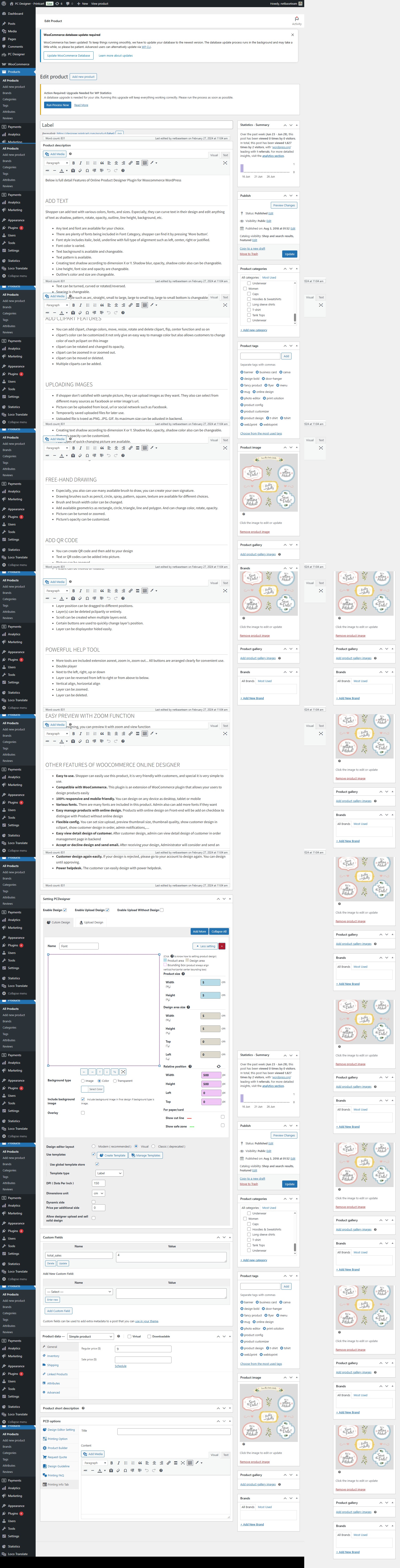Toggle fullscreen mode in the description editor
Image resolution: width=400 pixels, height=1568 pixels.
(x=225, y=163)
